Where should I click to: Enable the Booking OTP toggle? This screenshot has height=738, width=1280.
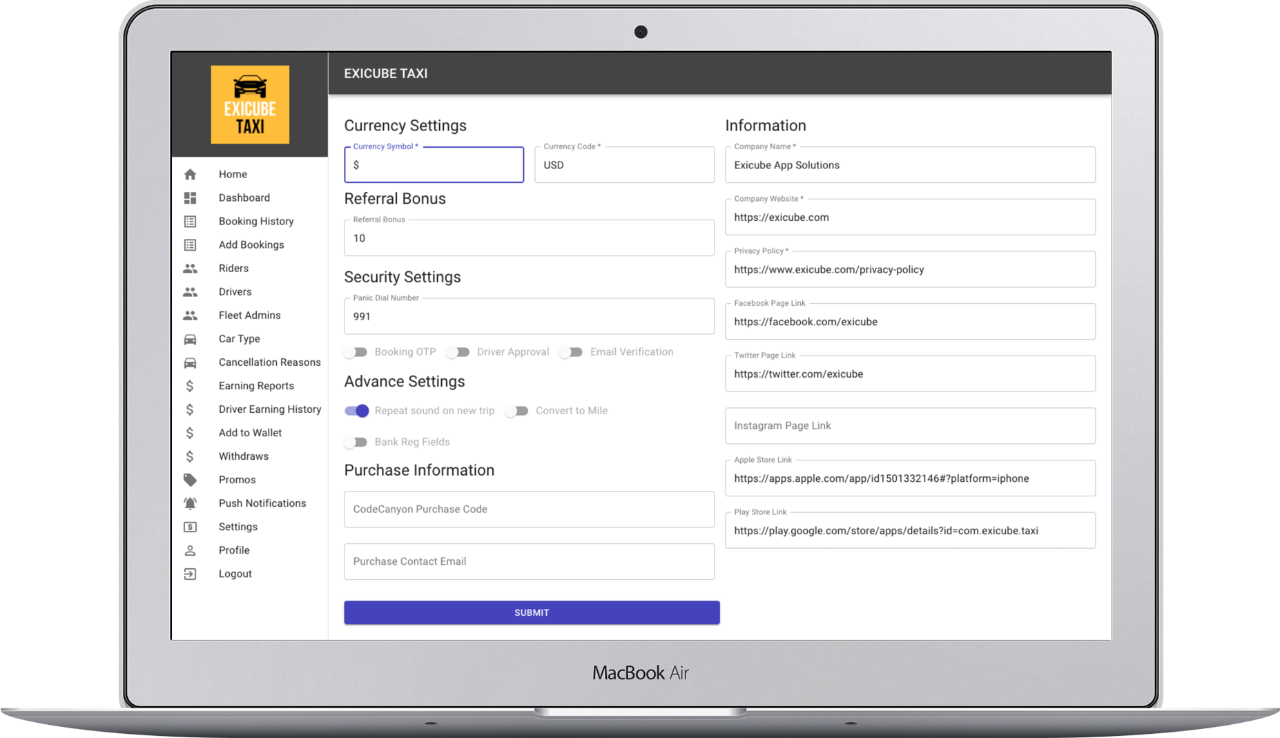pos(355,352)
